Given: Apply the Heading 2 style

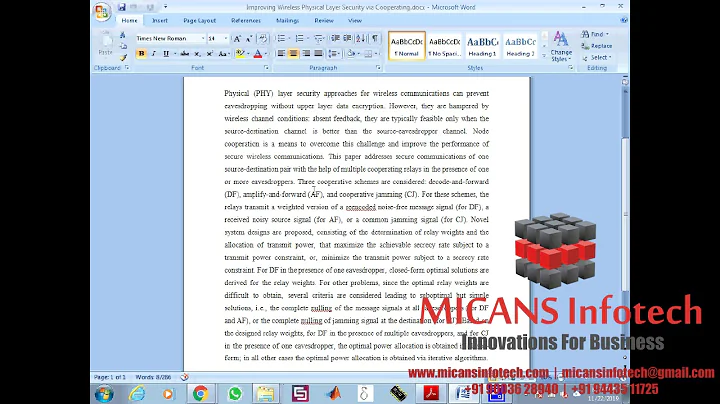Looking at the screenshot, I should click(x=520, y=46).
